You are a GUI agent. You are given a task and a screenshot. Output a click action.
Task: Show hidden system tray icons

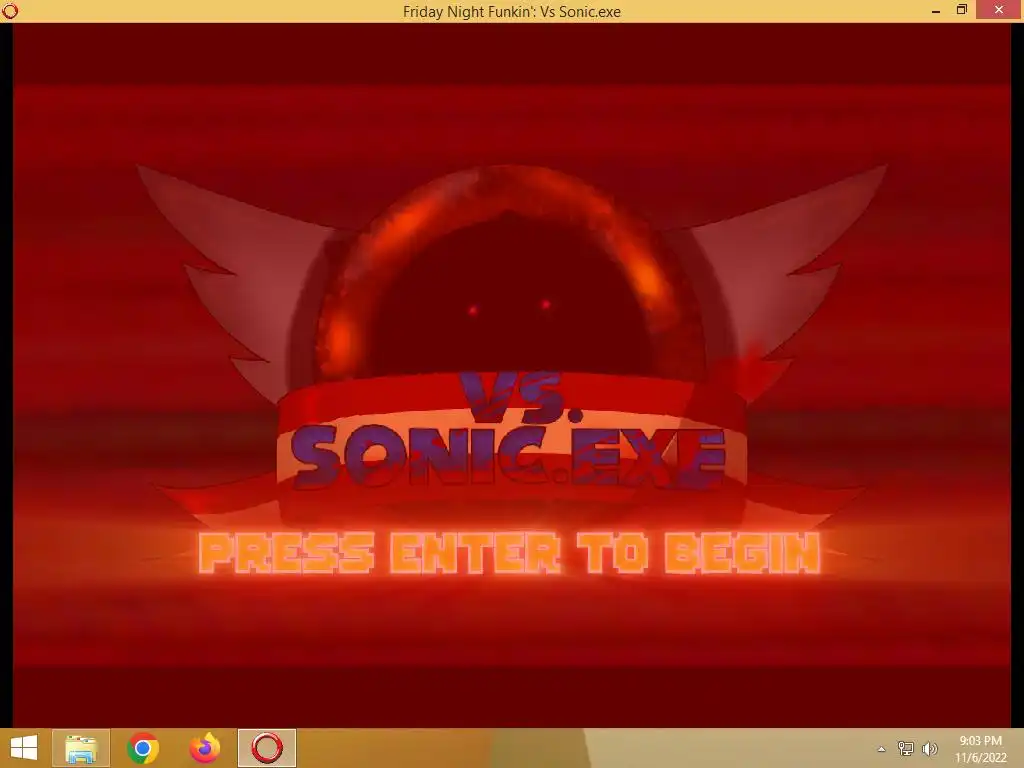(882, 749)
